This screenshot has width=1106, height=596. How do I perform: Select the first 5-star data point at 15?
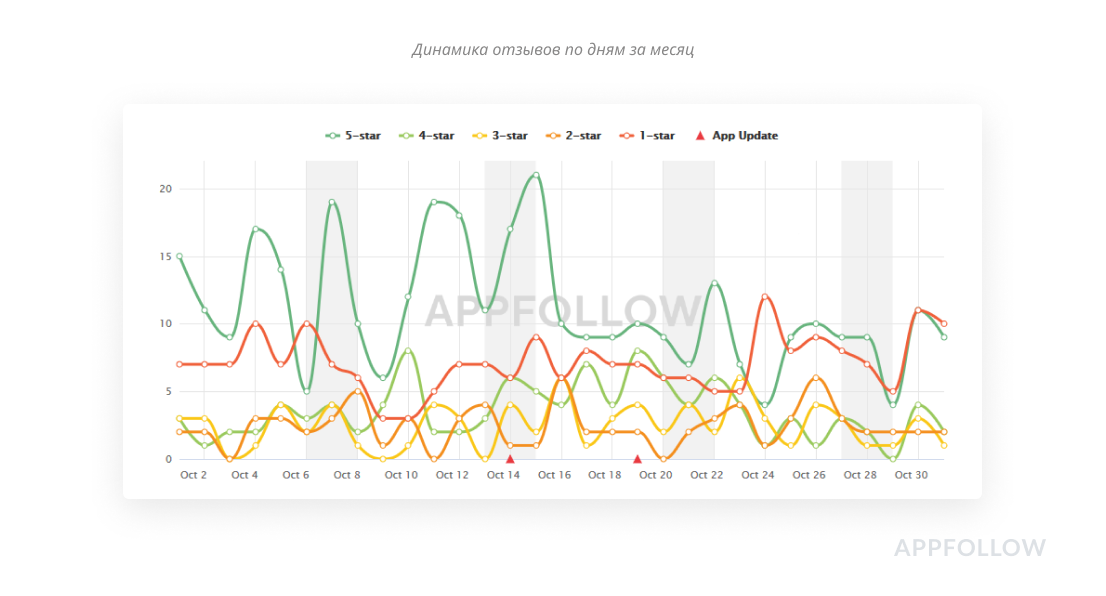[x=179, y=256]
